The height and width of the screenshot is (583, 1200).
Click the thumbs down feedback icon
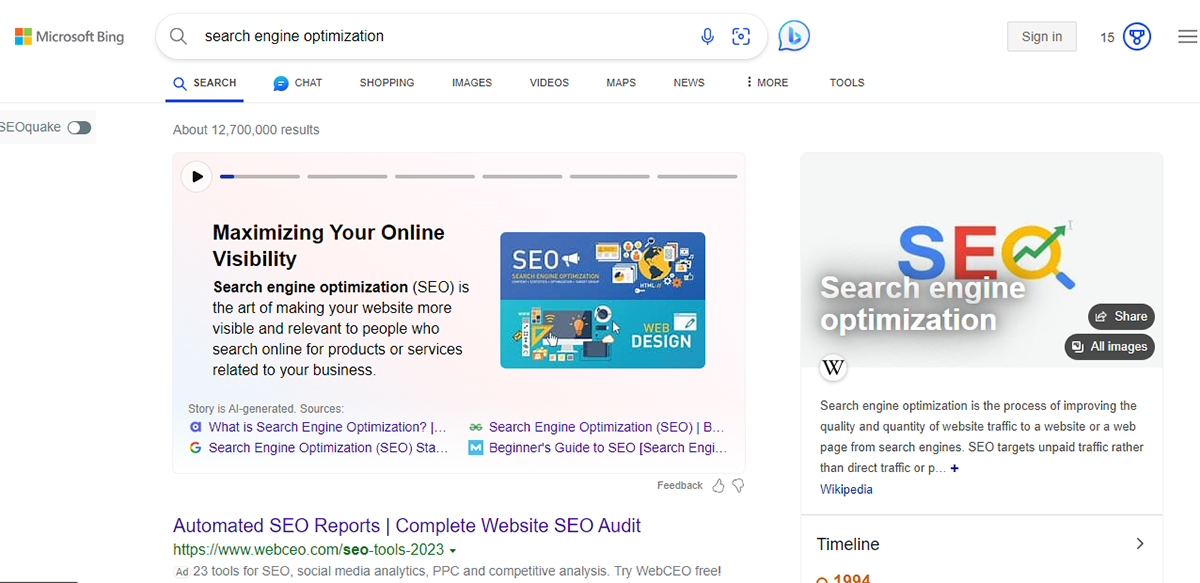[x=738, y=486]
